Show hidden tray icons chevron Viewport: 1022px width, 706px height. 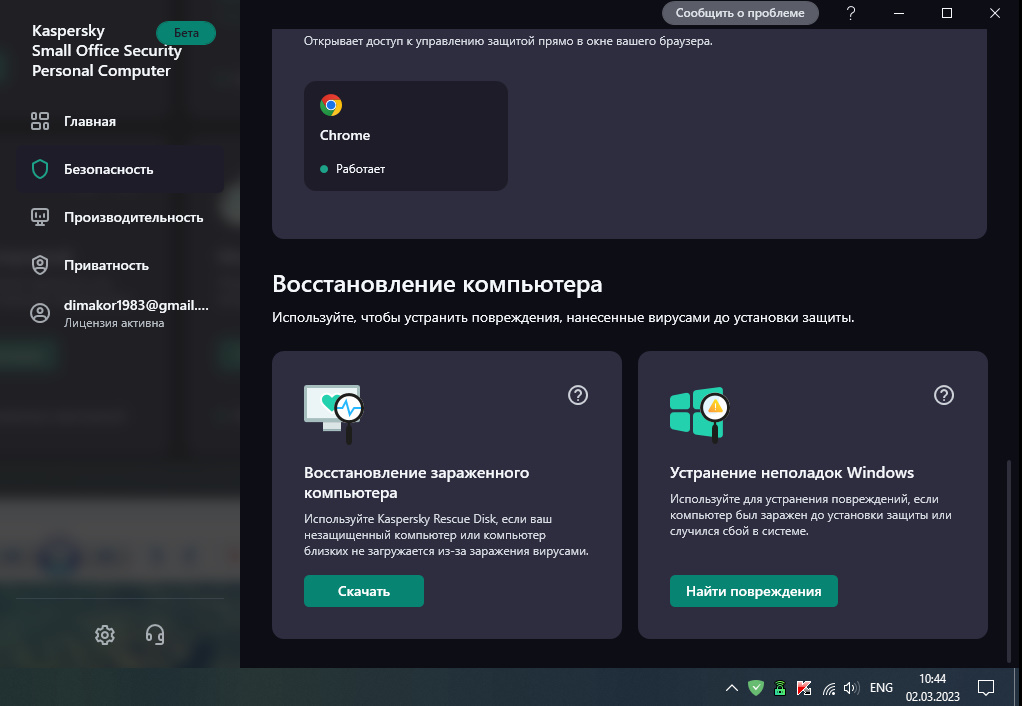pos(731,688)
